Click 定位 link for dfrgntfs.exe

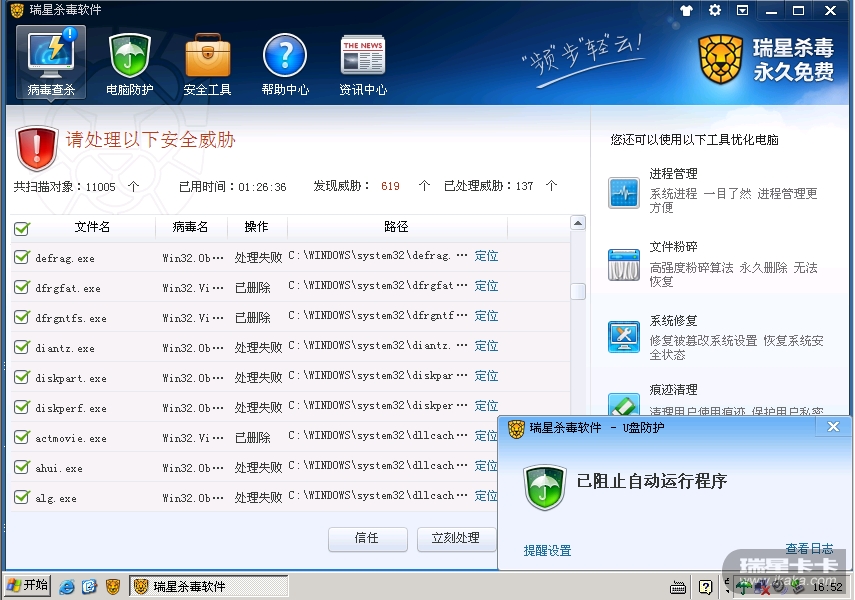tap(486, 316)
